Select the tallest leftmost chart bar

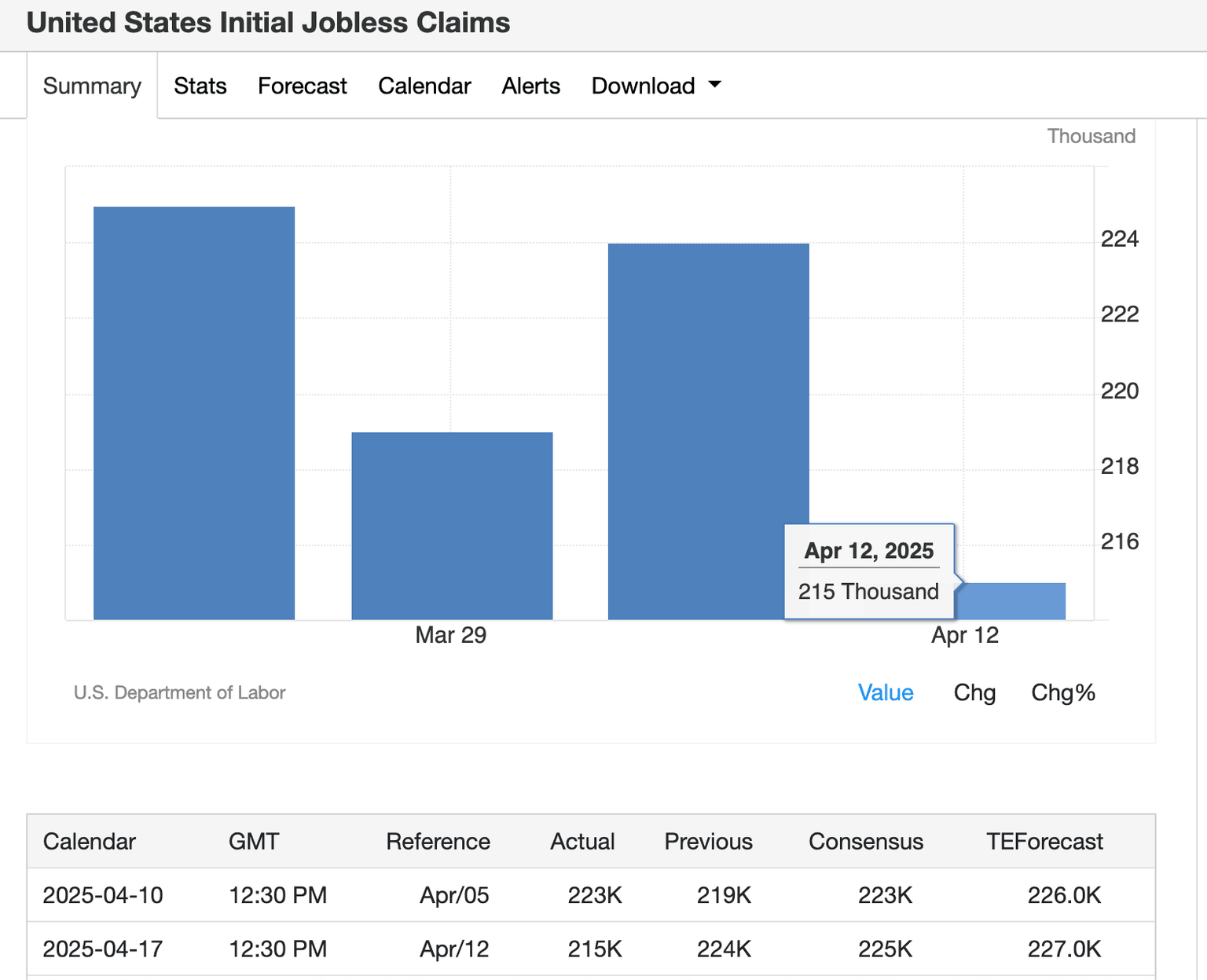coord(194,409)
